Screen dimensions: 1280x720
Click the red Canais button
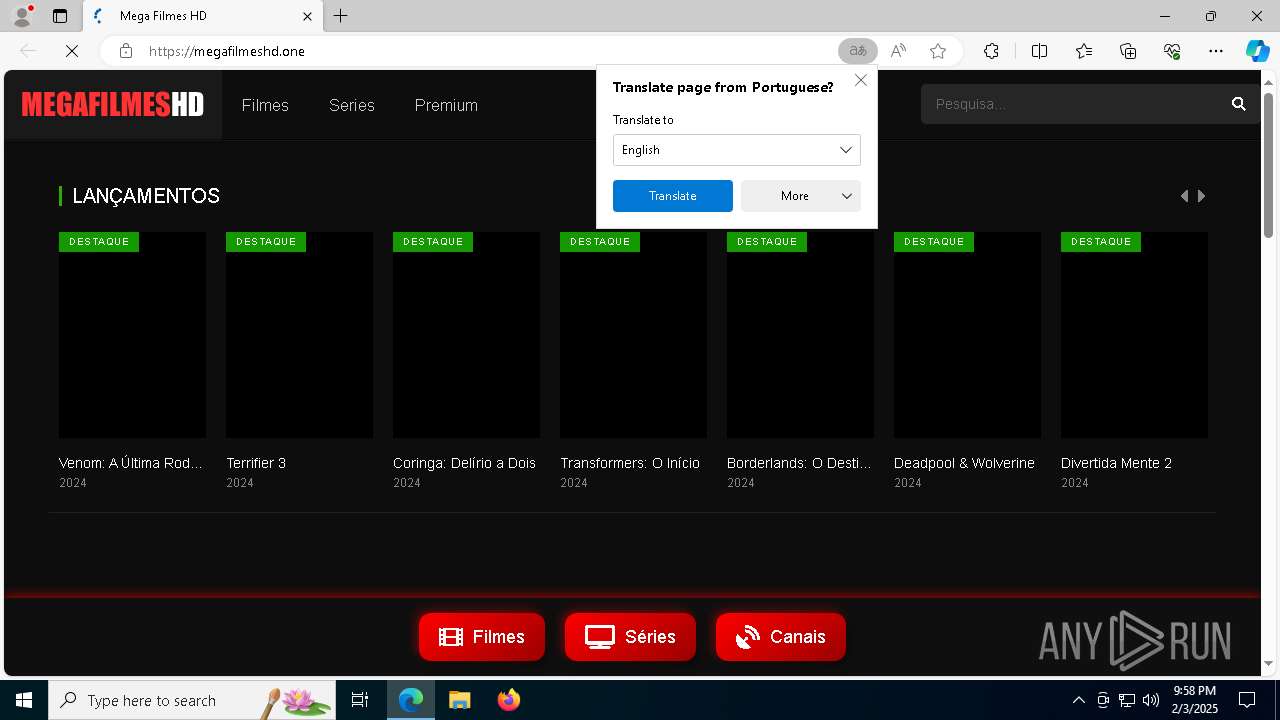(x=781, y=637)
